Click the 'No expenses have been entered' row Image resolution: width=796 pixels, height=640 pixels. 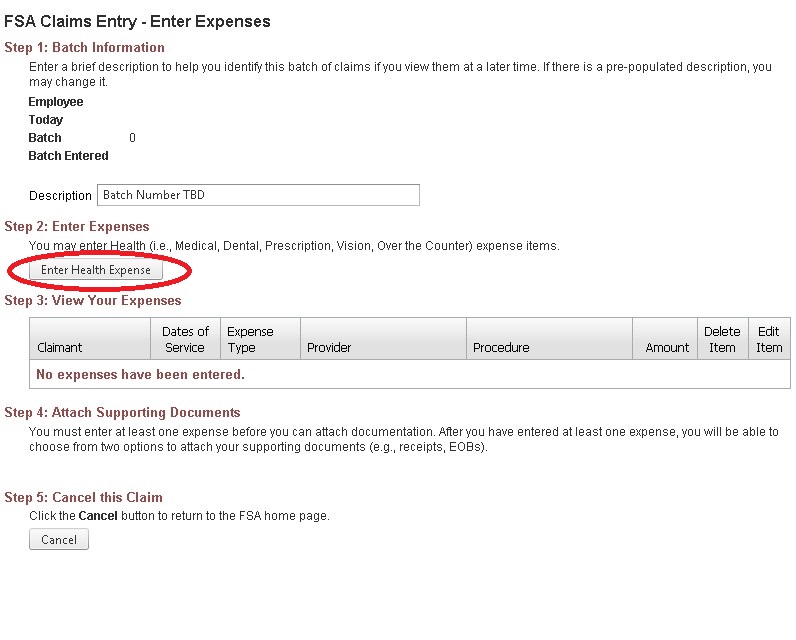pyautogui.click(x=140, y=375)
